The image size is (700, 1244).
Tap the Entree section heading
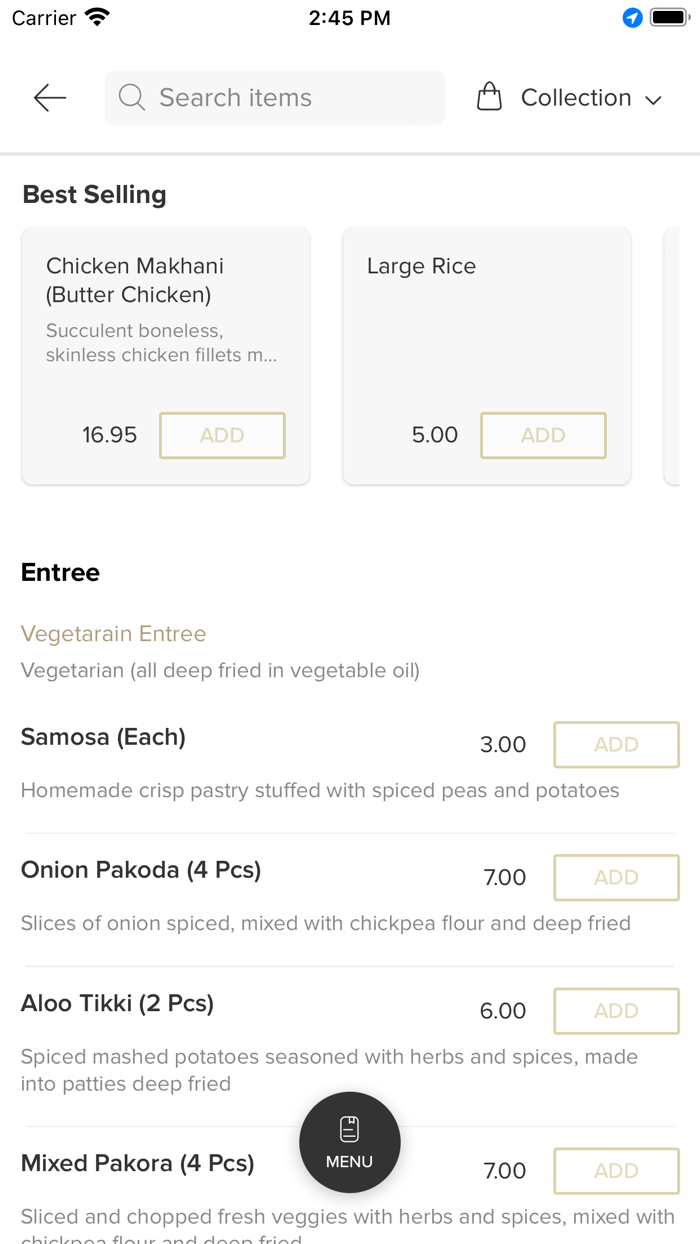[60, 572]
